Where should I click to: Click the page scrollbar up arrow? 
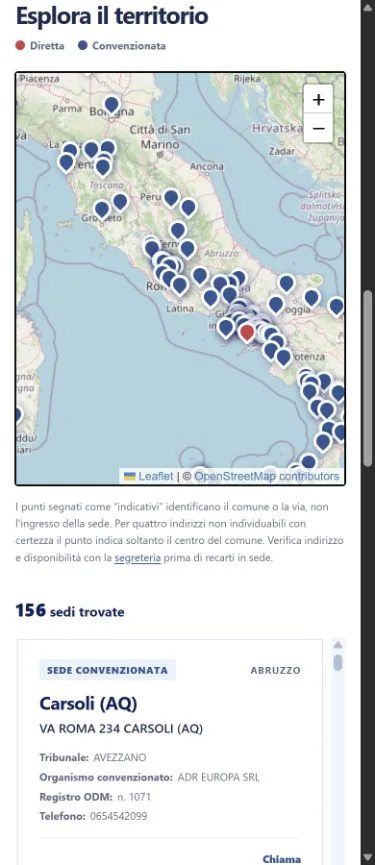[x=368, y=8]
